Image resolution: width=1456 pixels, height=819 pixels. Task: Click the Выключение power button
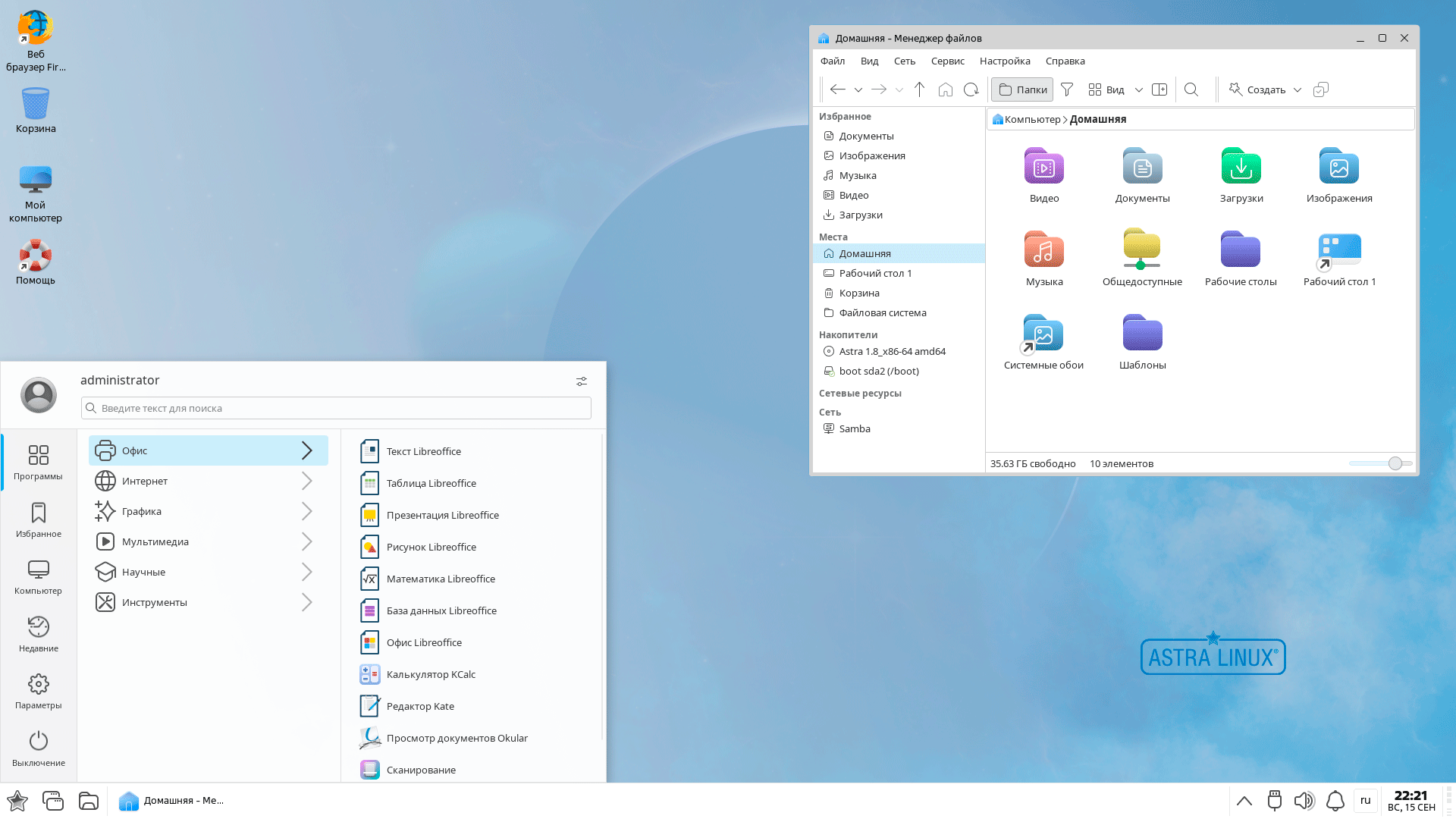click(39, 748)
